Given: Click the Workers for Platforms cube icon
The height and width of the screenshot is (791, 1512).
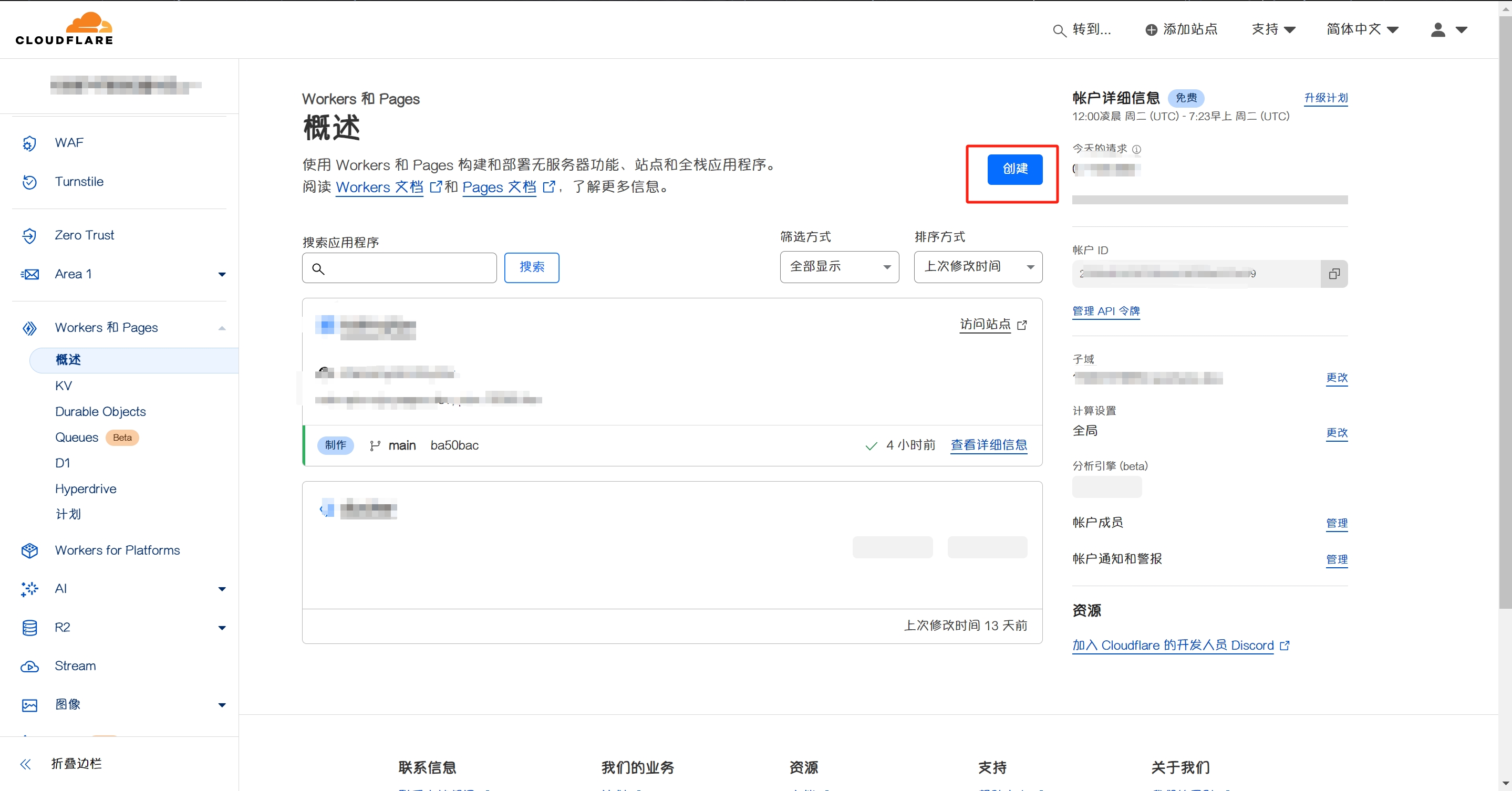Looking at the screenshot, I should tap(29, 550).
